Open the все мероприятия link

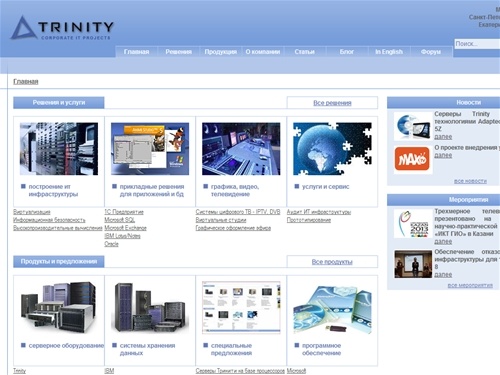470,285
